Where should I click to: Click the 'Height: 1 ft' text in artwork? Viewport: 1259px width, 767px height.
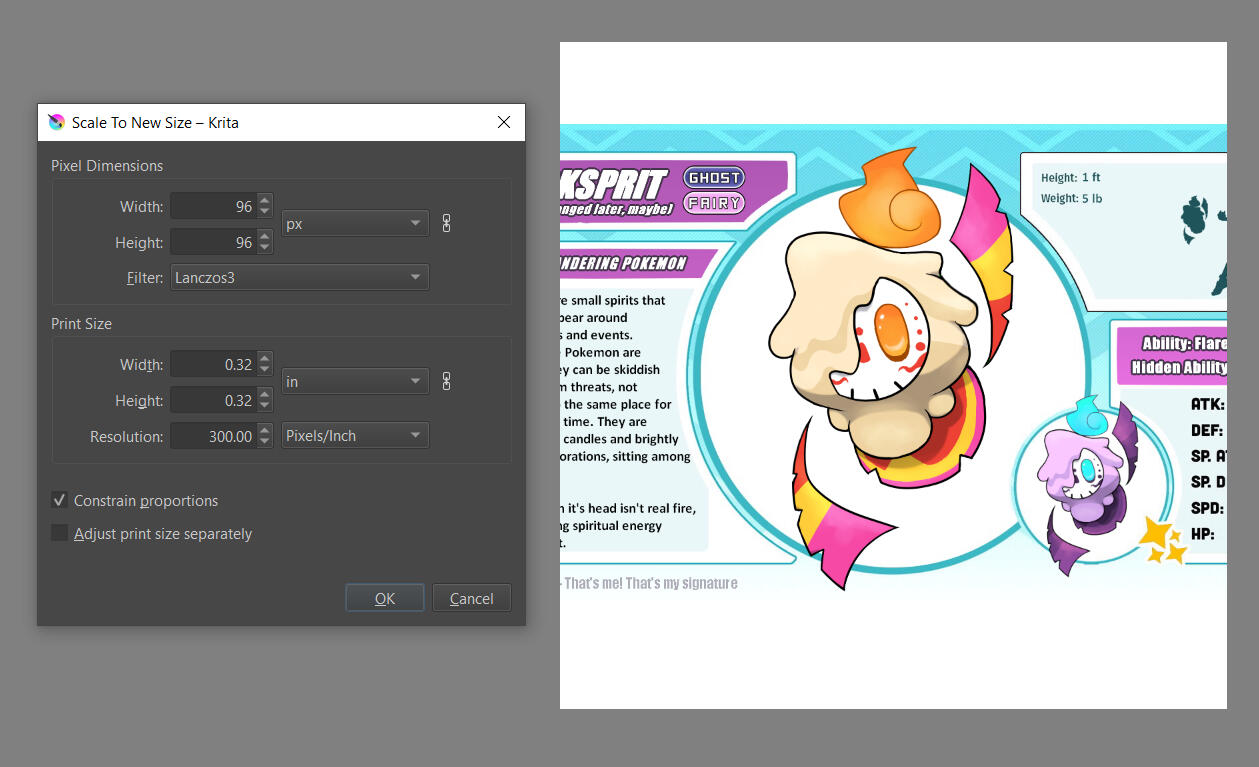1070,178
